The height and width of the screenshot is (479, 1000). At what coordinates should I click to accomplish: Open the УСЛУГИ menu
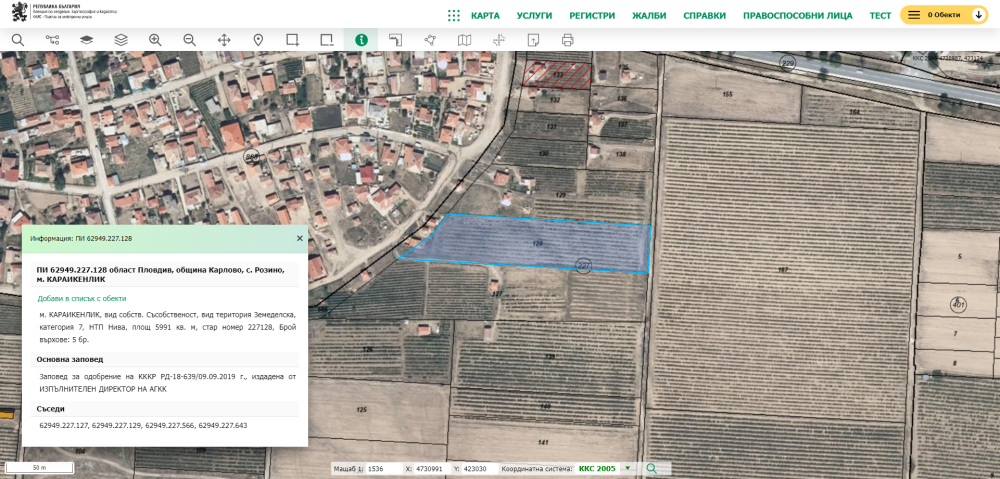coord(534,15)
